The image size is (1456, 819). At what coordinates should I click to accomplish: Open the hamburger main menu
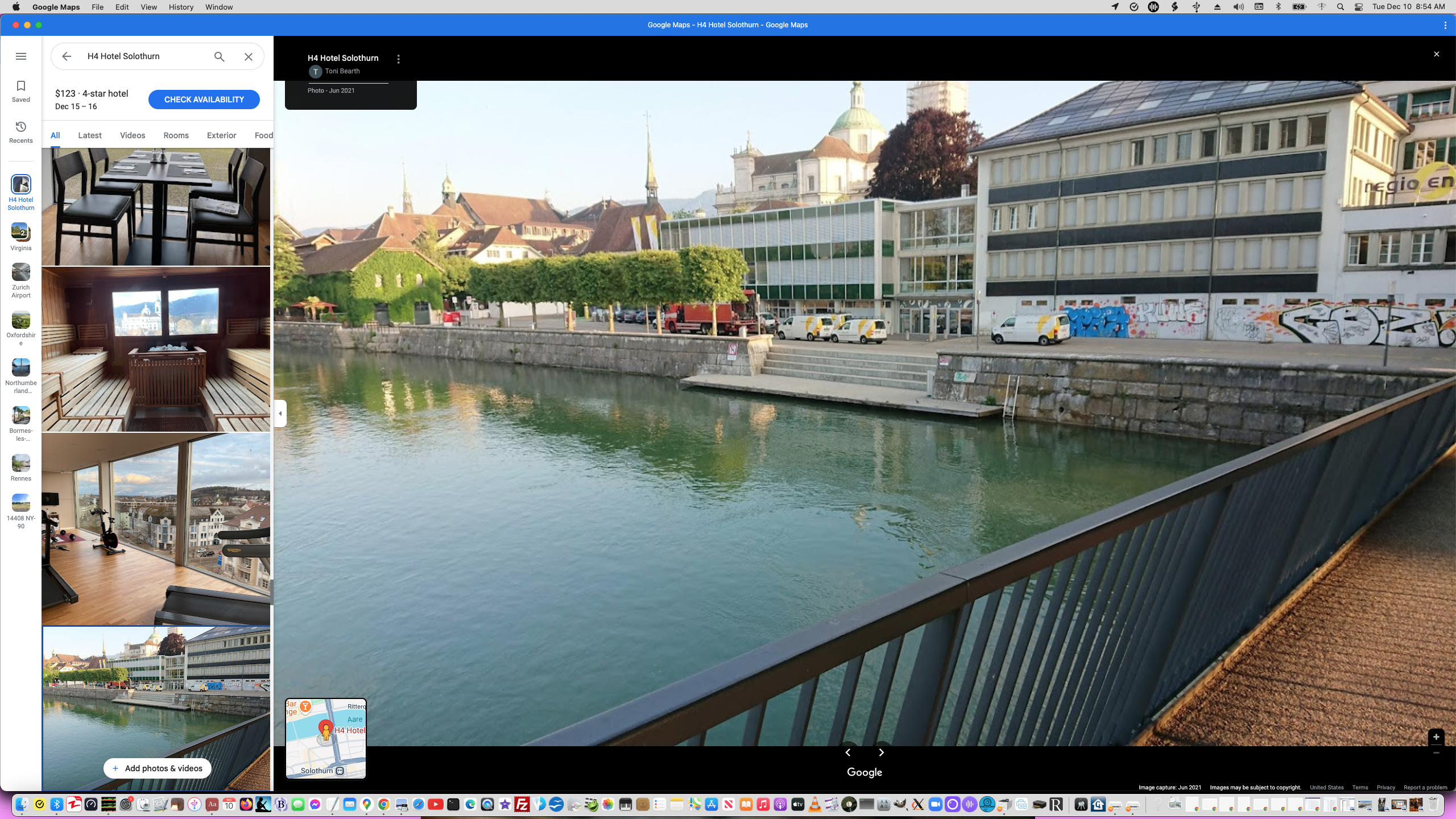tap(21, 56)
